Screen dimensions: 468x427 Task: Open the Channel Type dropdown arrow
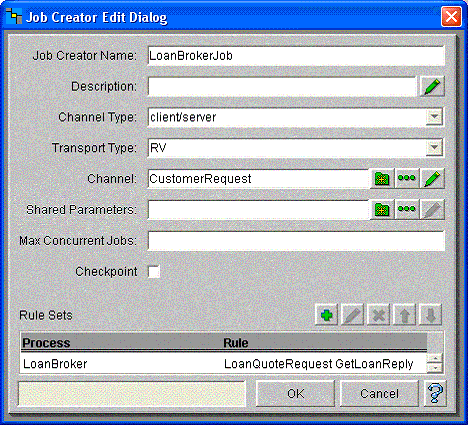434,117
